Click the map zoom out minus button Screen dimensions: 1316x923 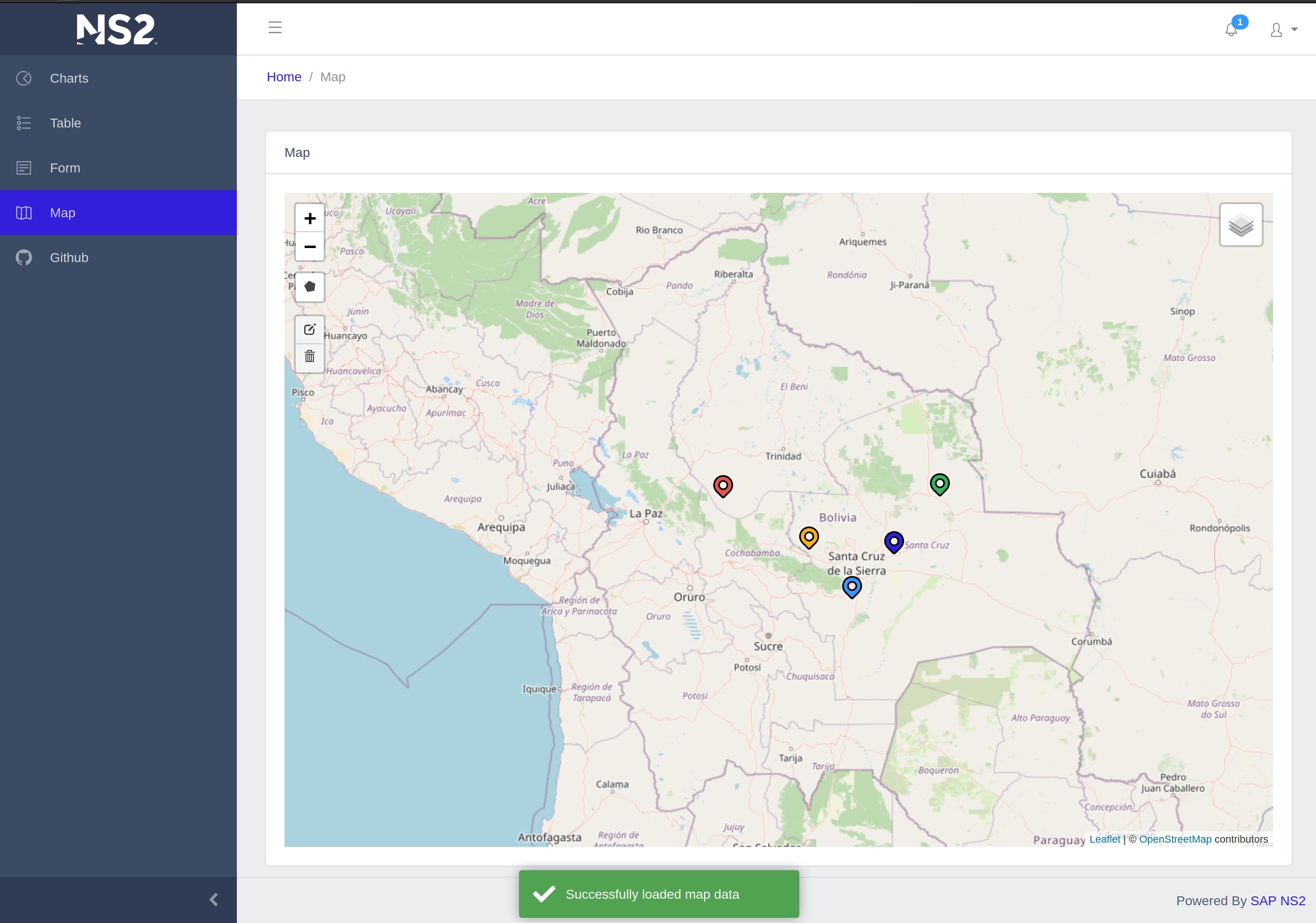pyautogui.click(x=310, y=246)
